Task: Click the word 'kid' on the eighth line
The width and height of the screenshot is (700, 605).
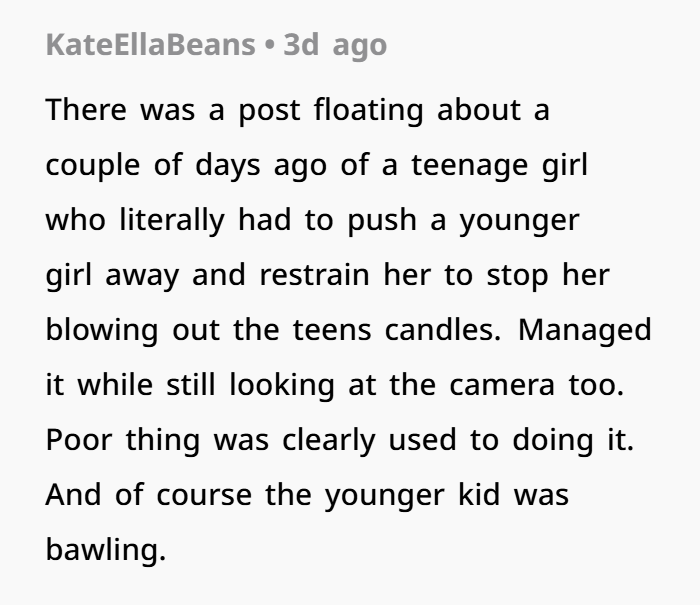Action: (x=479, y=495)
